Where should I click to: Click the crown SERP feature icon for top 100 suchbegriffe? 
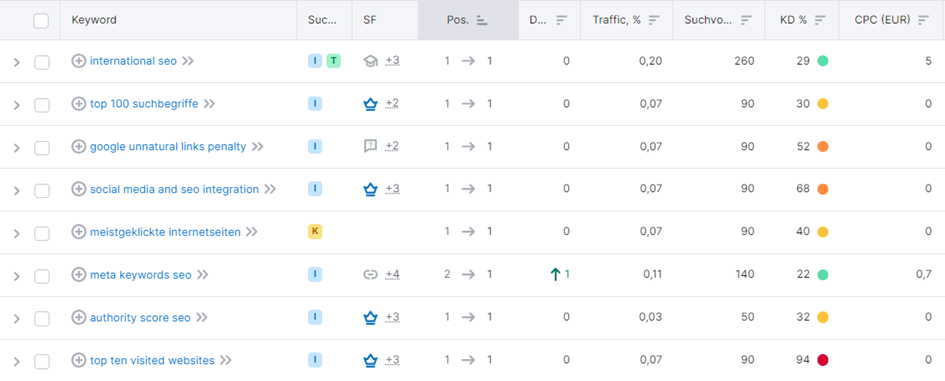(x=370, y=104)
